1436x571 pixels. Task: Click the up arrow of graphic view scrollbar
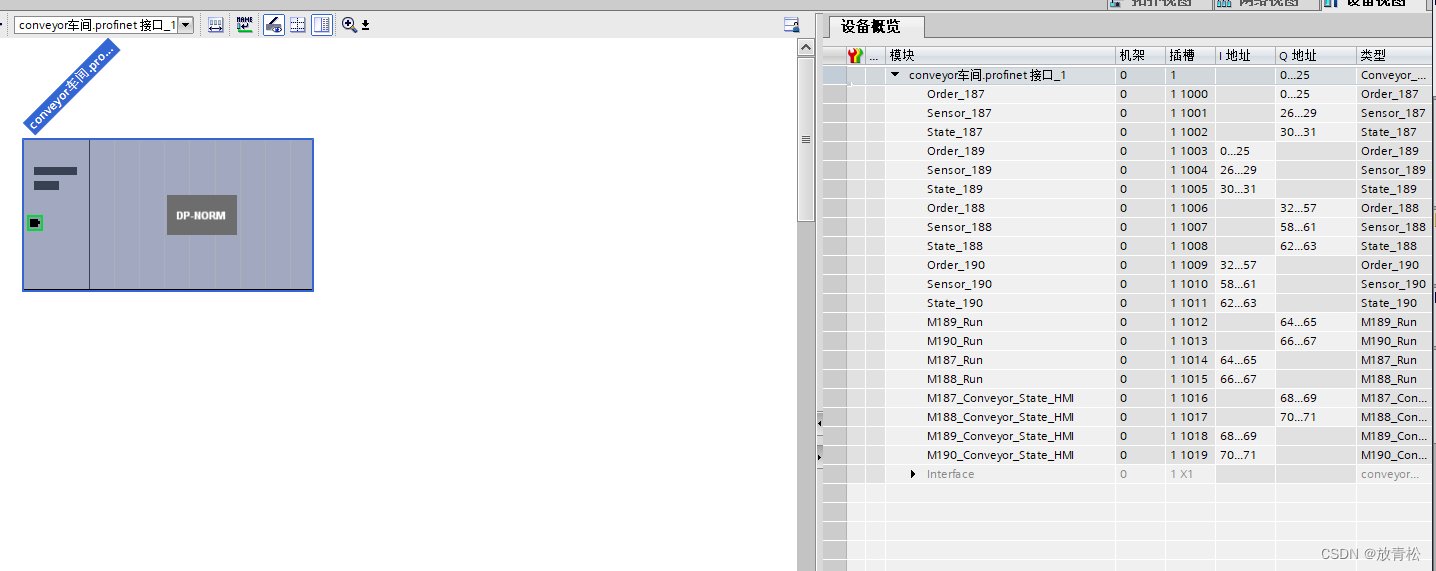click(x=806, y=46)
